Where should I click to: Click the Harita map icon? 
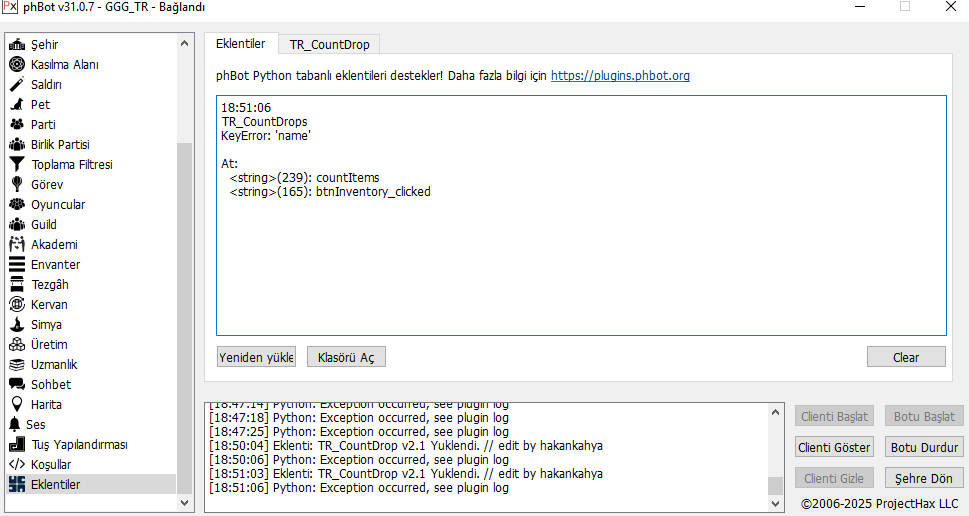(16, 405)
